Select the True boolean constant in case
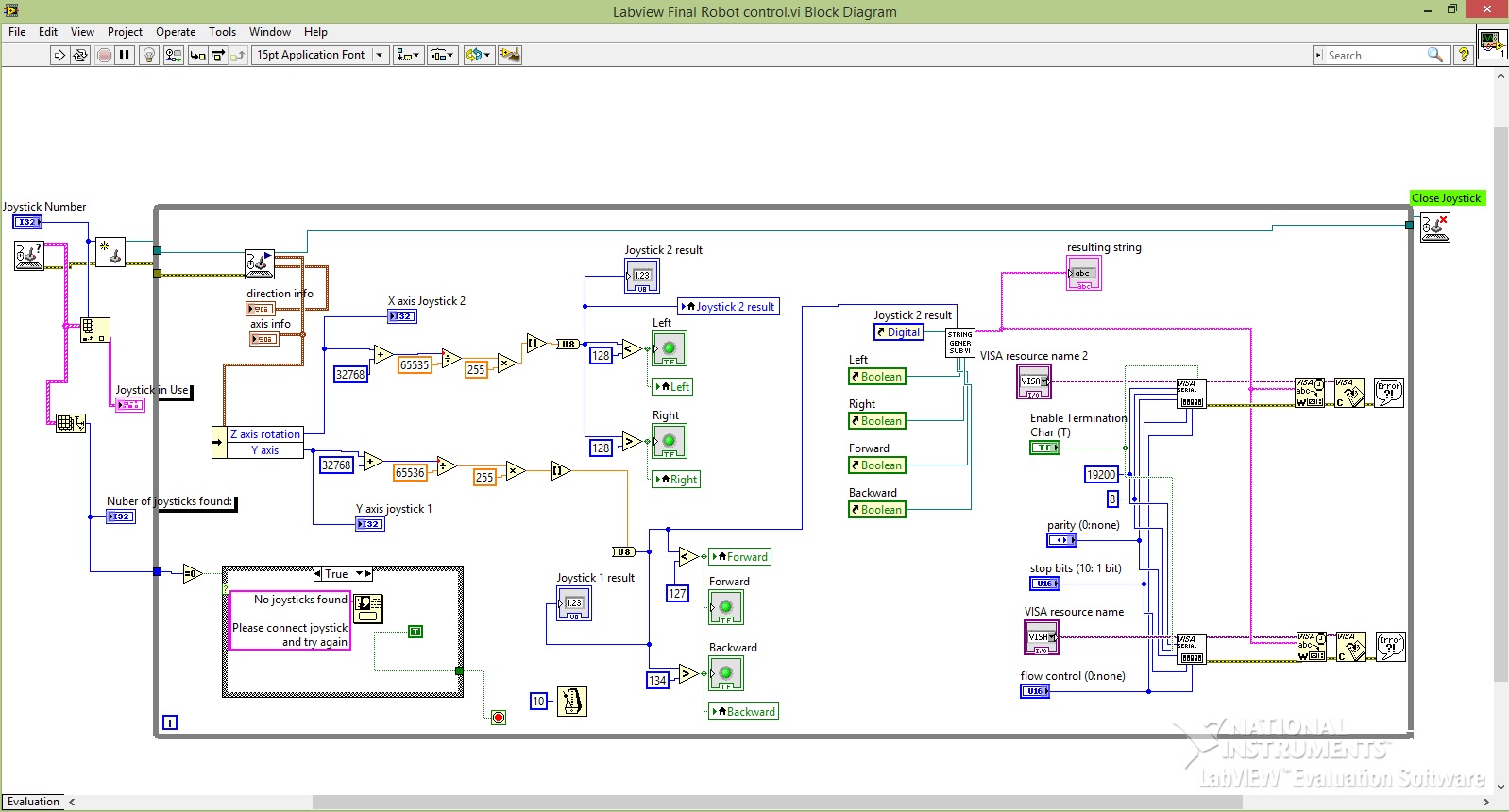The width and height of the screenshot is (1509, 812). tap(415, 632)
